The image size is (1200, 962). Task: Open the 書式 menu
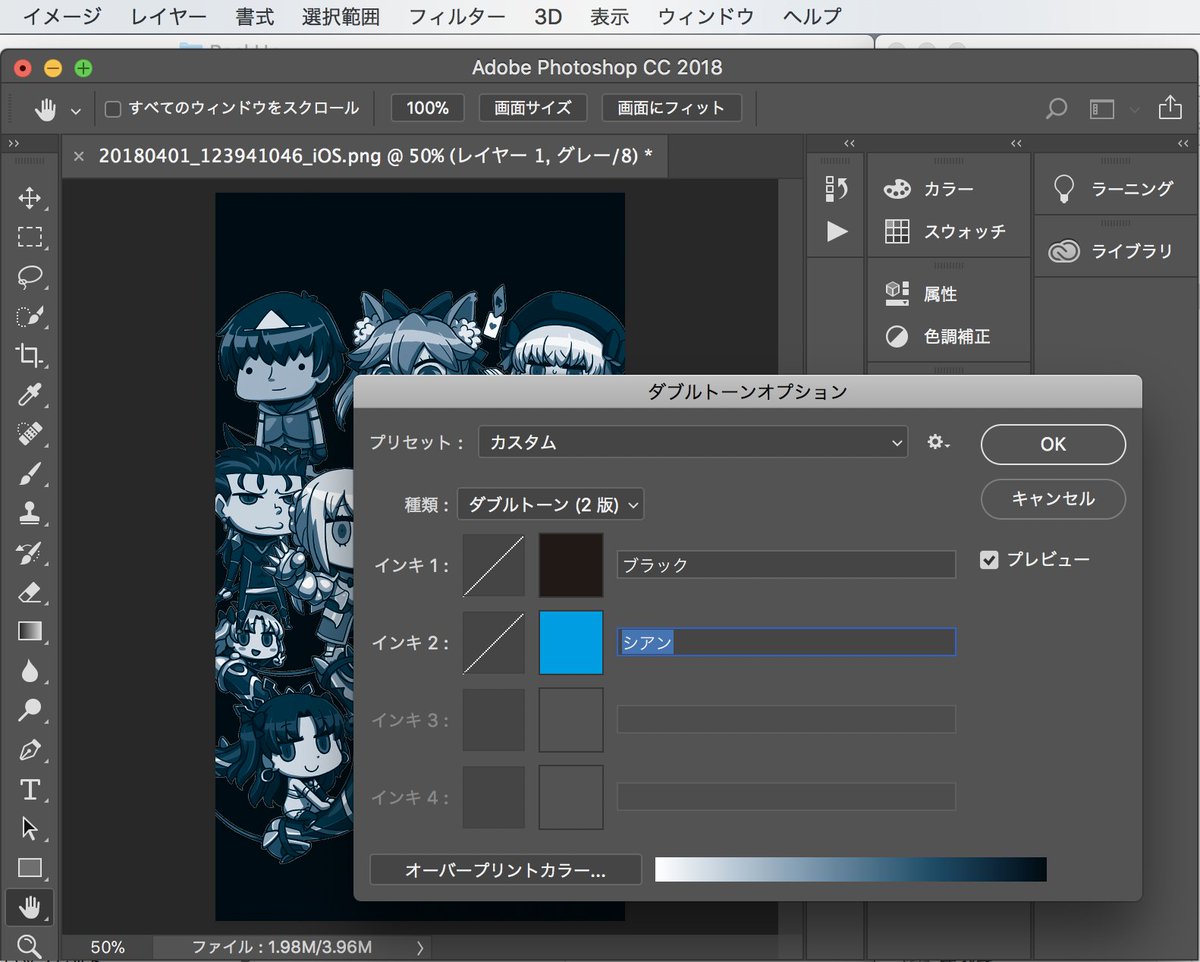(x=255, y=17)
